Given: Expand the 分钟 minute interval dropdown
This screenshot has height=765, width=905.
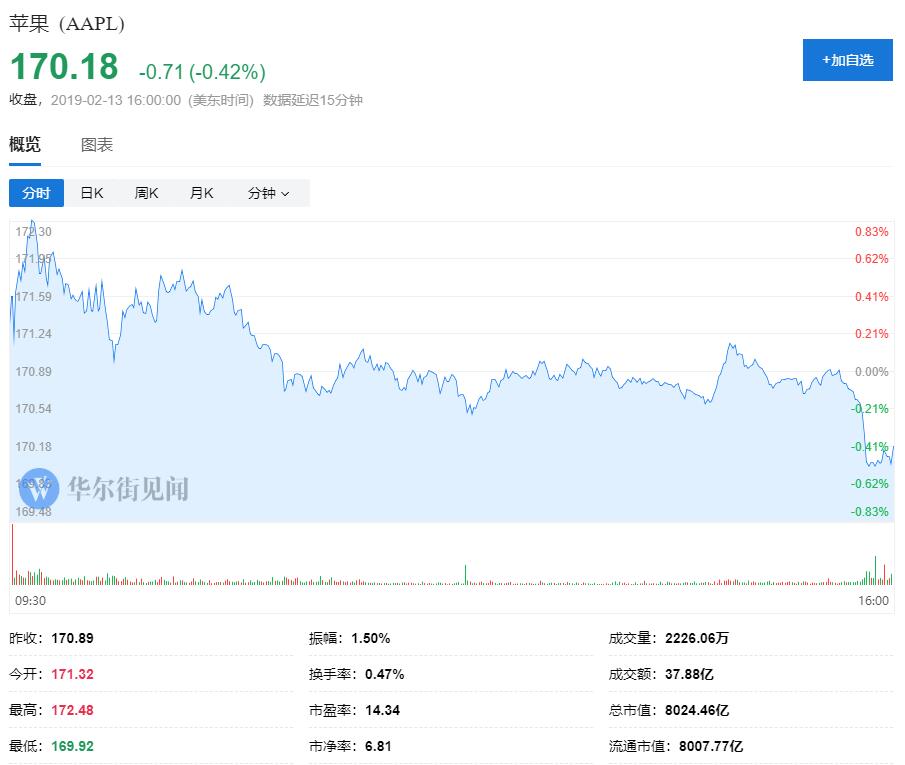Looking at the screenshot, I should coord(268,193).
